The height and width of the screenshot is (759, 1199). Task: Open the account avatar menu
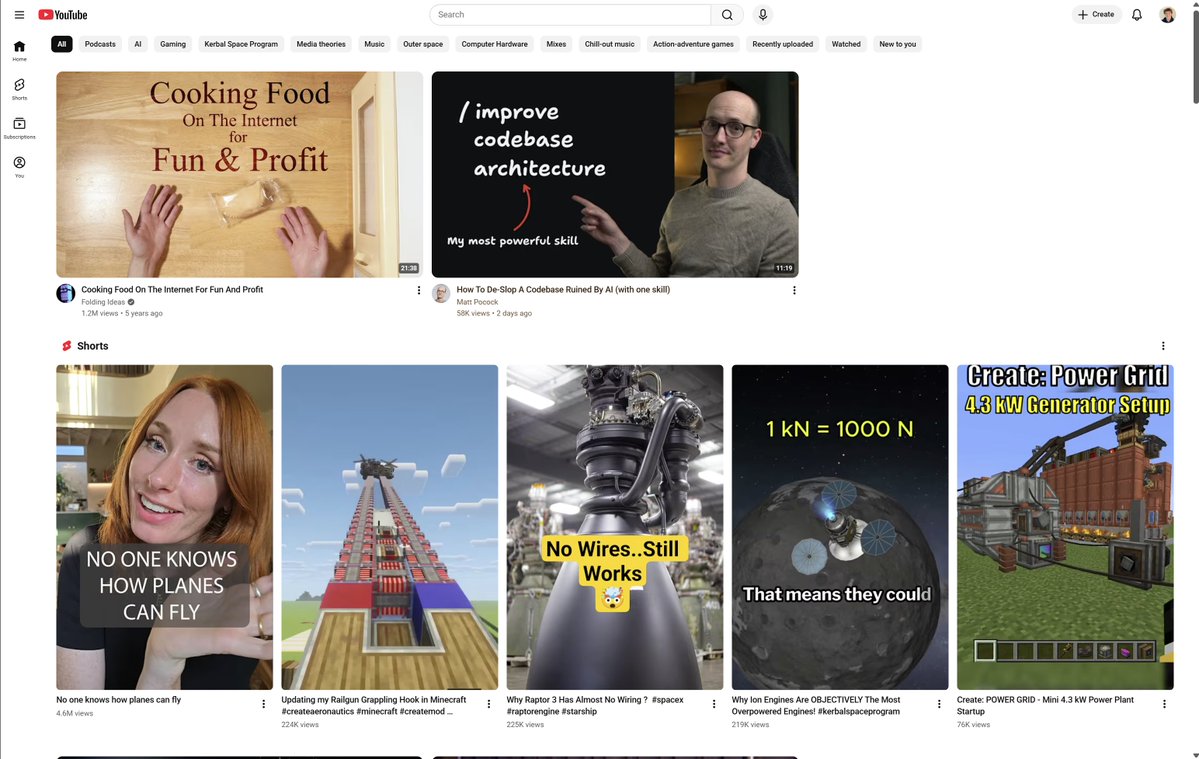pyautogui.click(x=1167, y=15)
